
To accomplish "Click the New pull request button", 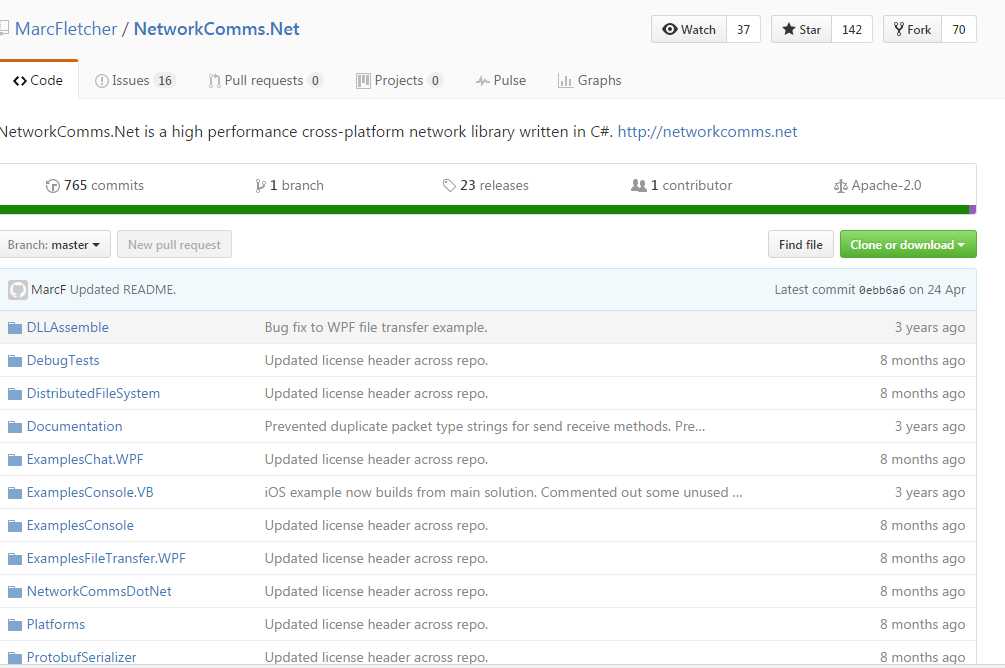I will (x=174, y=244).
